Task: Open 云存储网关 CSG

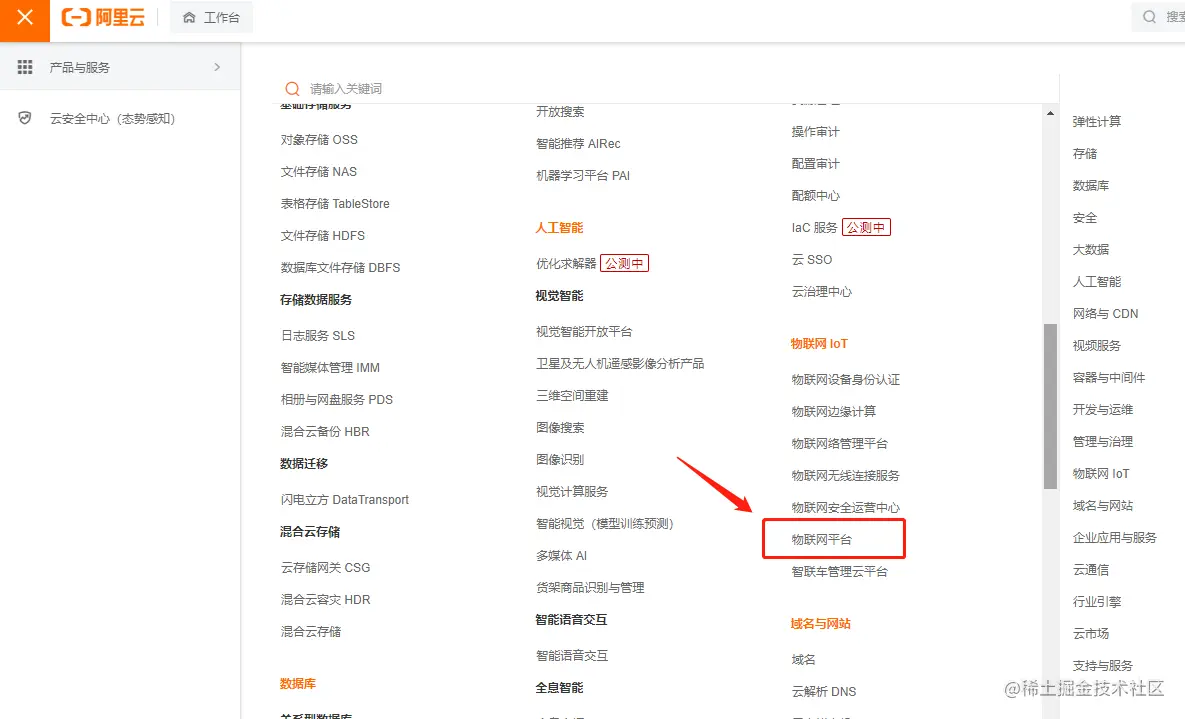Action: click(x=325, y=568)
